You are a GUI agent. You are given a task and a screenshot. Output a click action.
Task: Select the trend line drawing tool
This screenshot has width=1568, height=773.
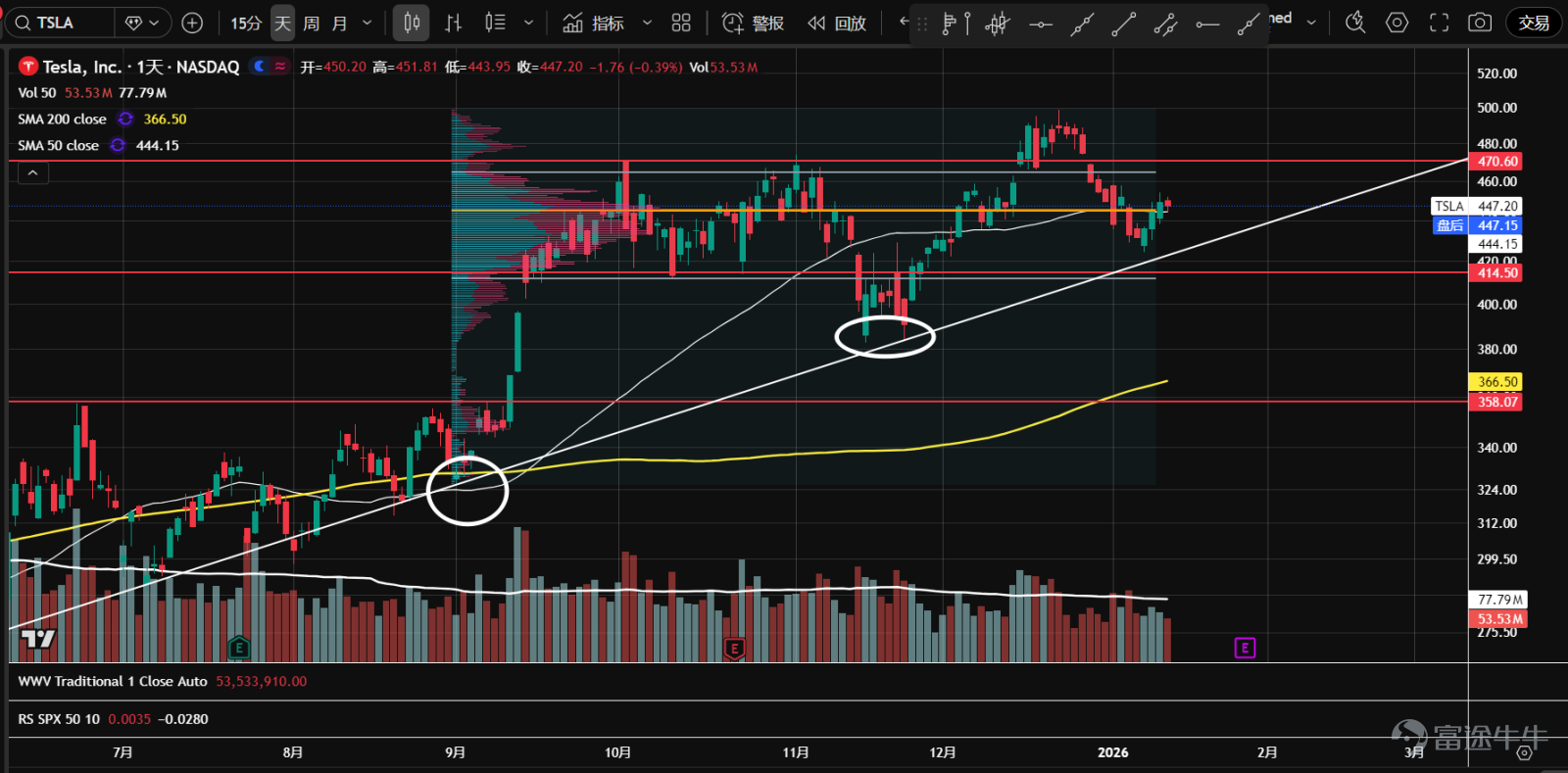(x=1124, y=24)
